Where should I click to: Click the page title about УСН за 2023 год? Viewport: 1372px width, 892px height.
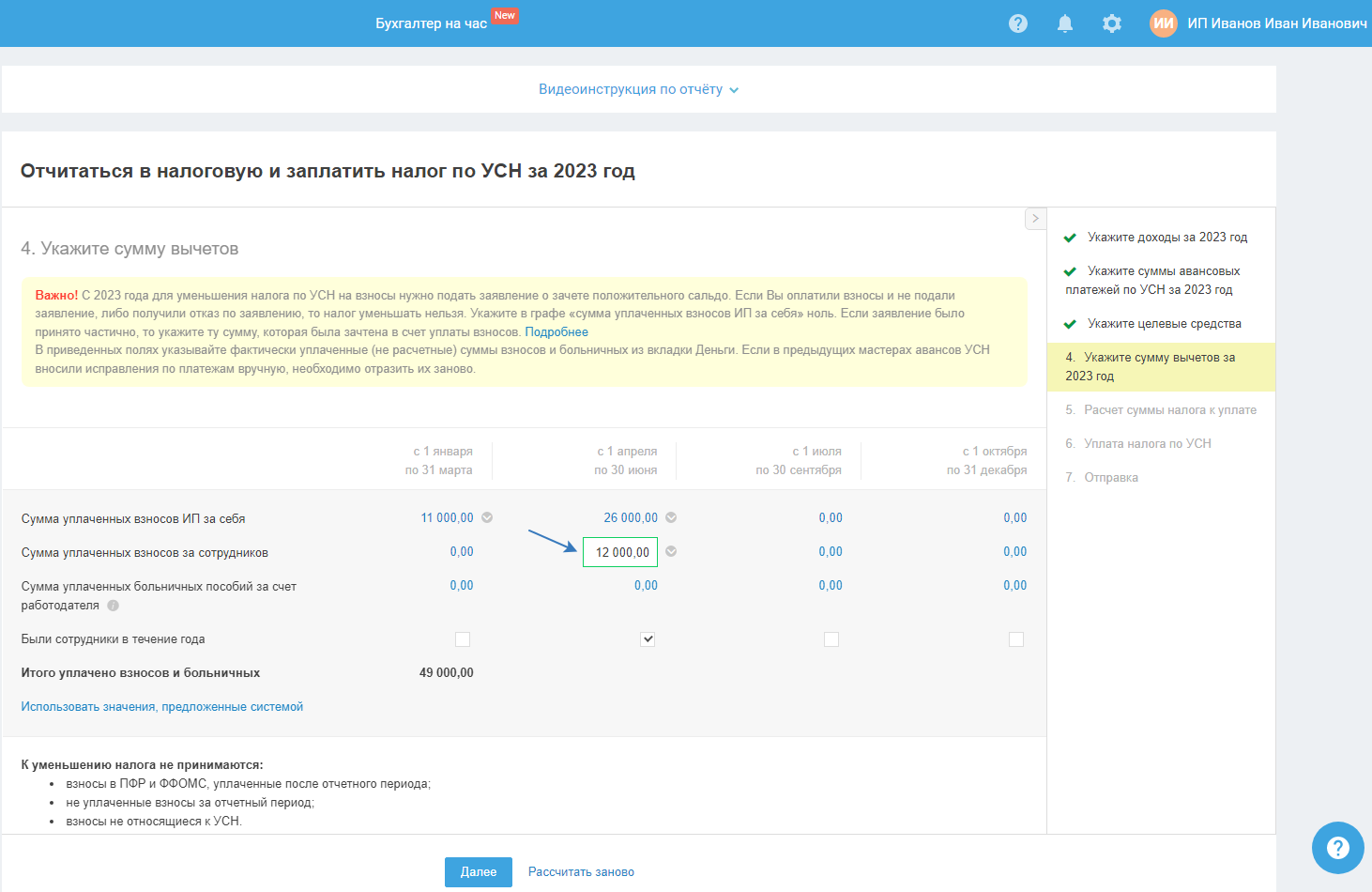tap(328, 171)
